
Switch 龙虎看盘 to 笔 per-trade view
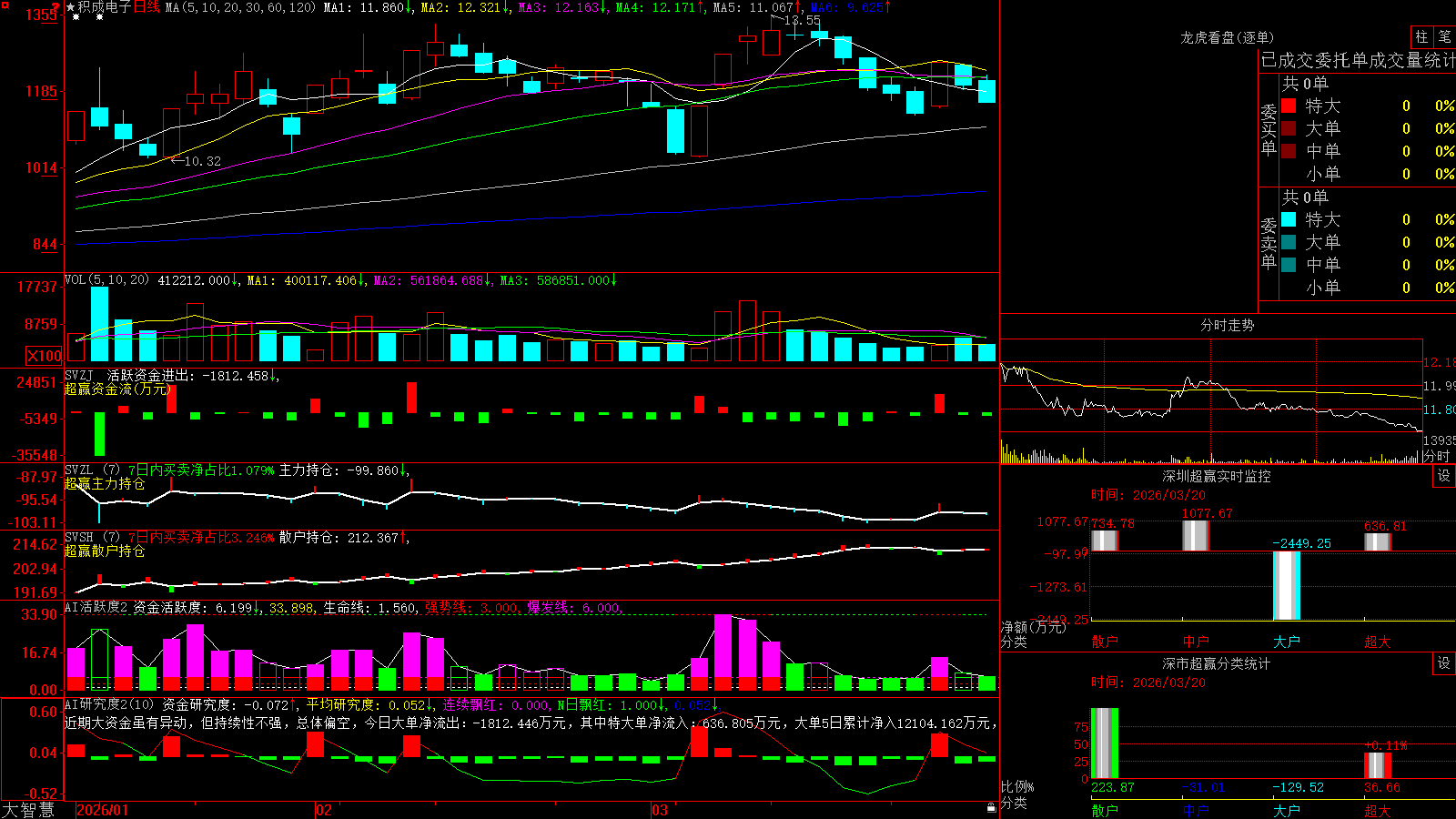tap(1444, 36)
